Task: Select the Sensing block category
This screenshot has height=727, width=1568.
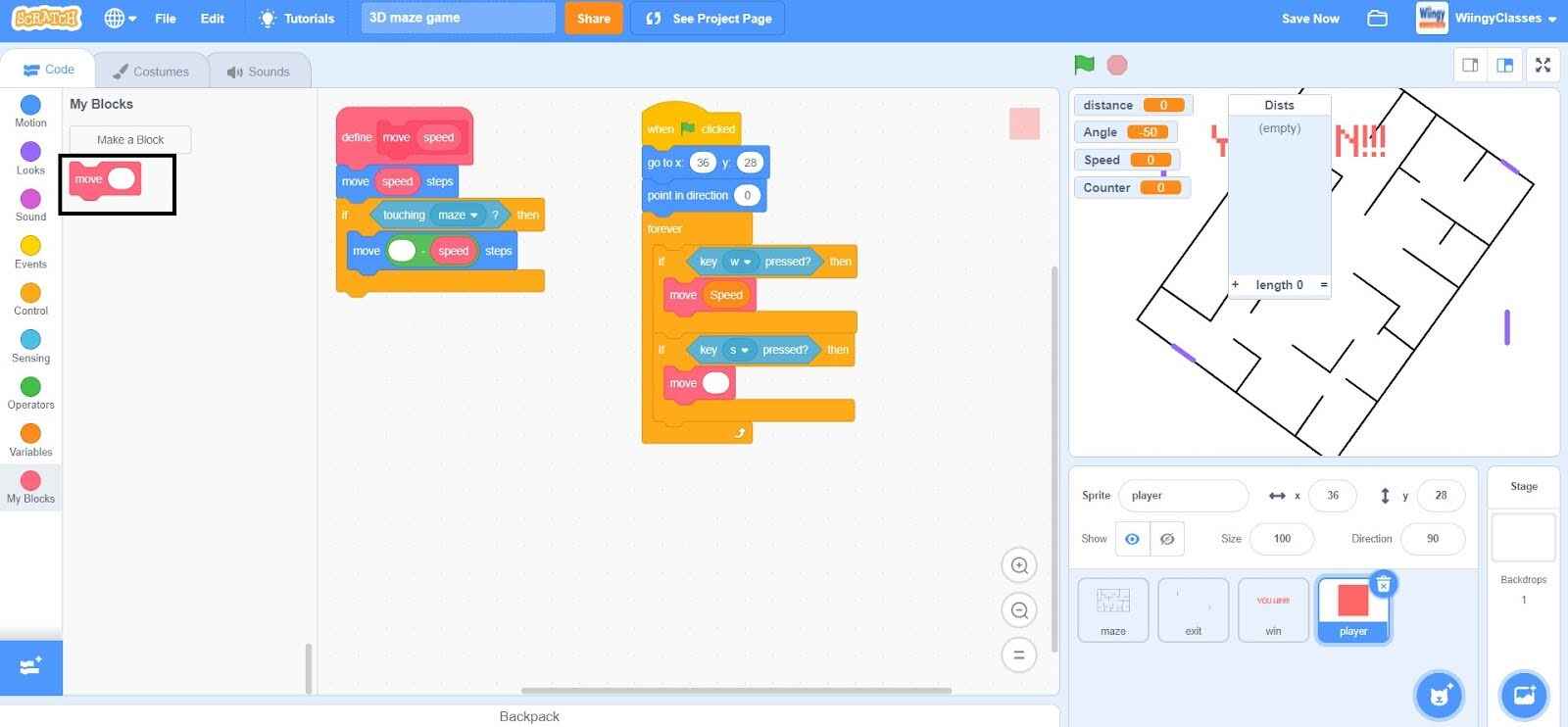Action: tap(30, 347)
